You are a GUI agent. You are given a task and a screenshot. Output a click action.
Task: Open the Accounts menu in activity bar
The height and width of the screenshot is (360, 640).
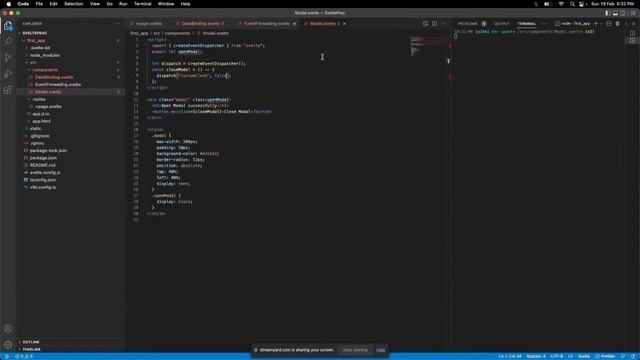pos(8,329)
